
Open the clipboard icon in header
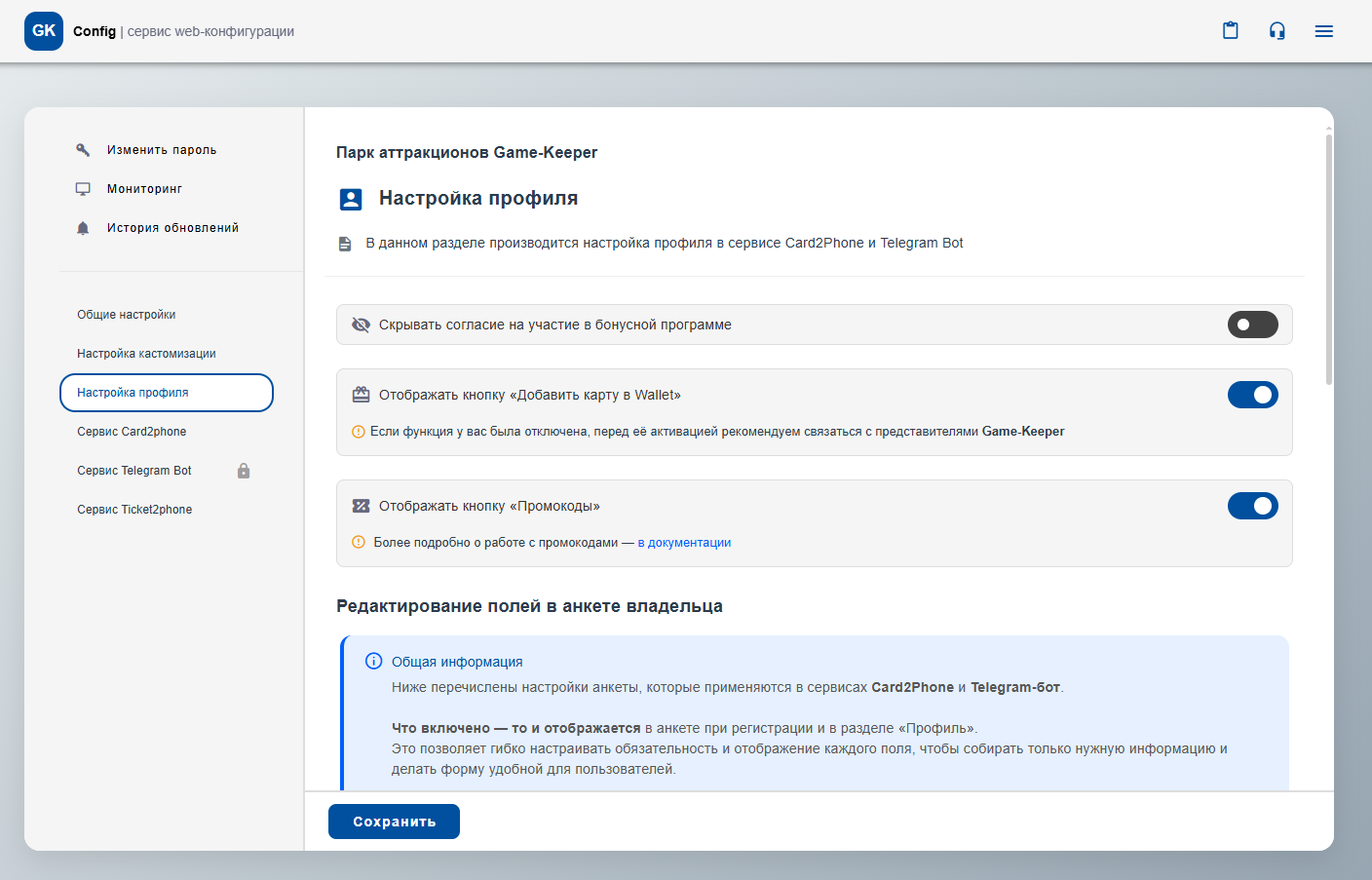click(1231, 31)
